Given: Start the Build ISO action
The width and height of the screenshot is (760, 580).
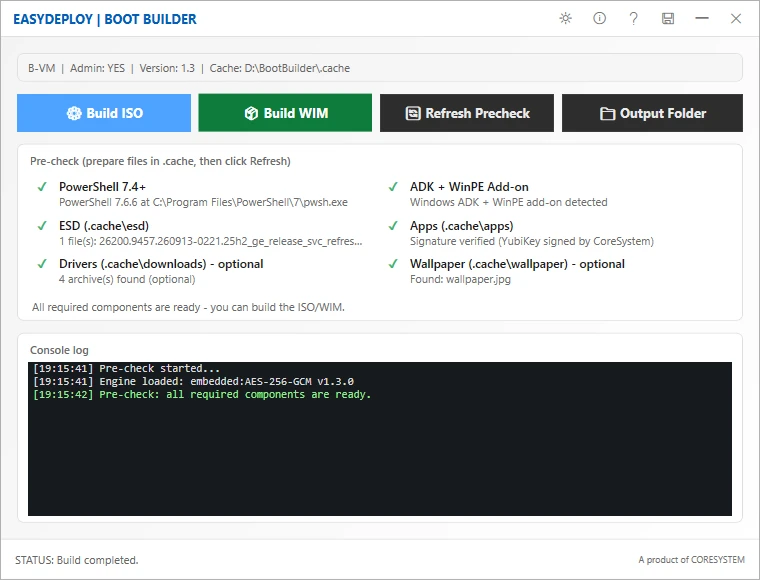Looking at the screenshot, I should pos(104,113).
